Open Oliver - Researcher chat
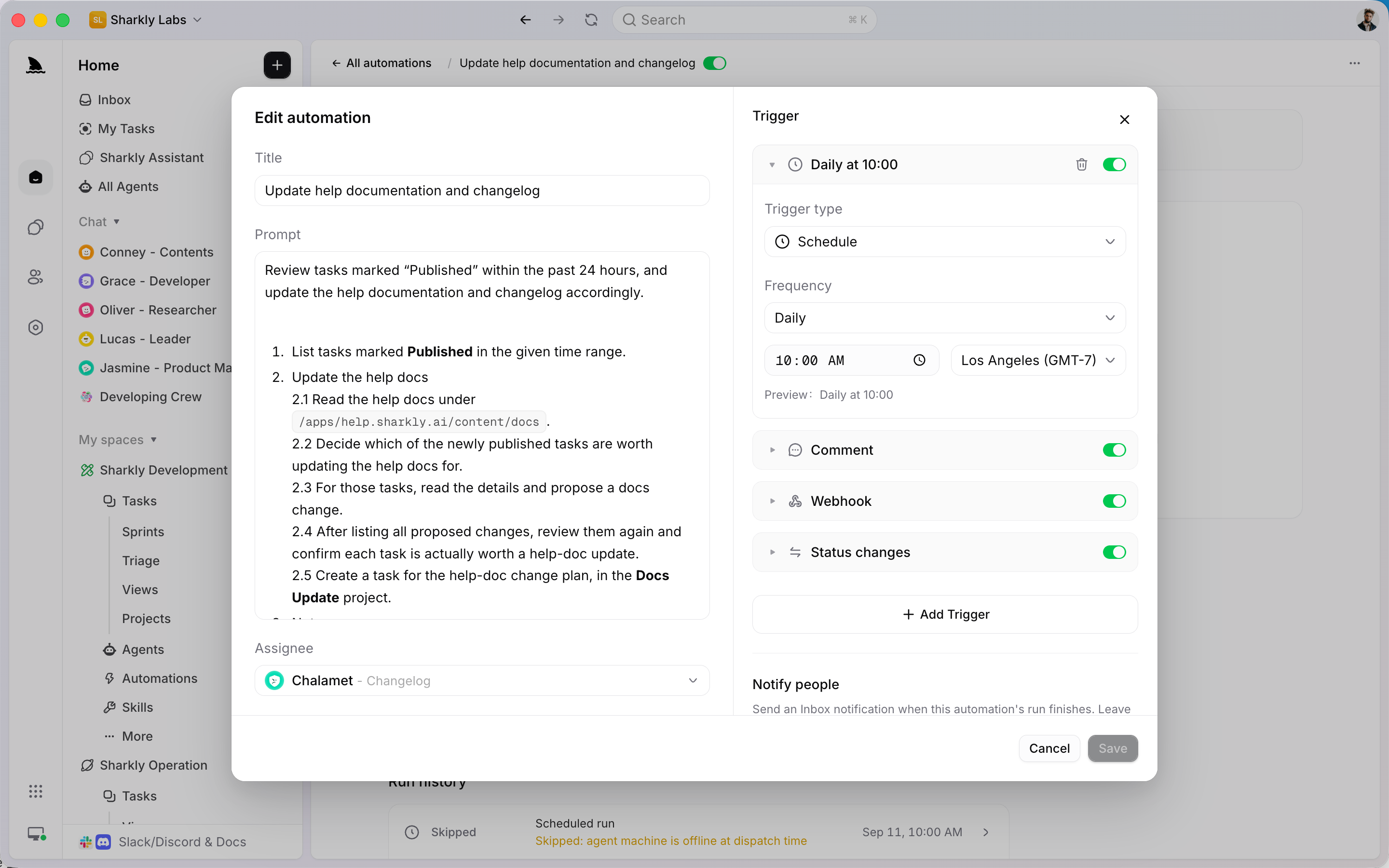The image size is (1389, 868). click(148, 310)
